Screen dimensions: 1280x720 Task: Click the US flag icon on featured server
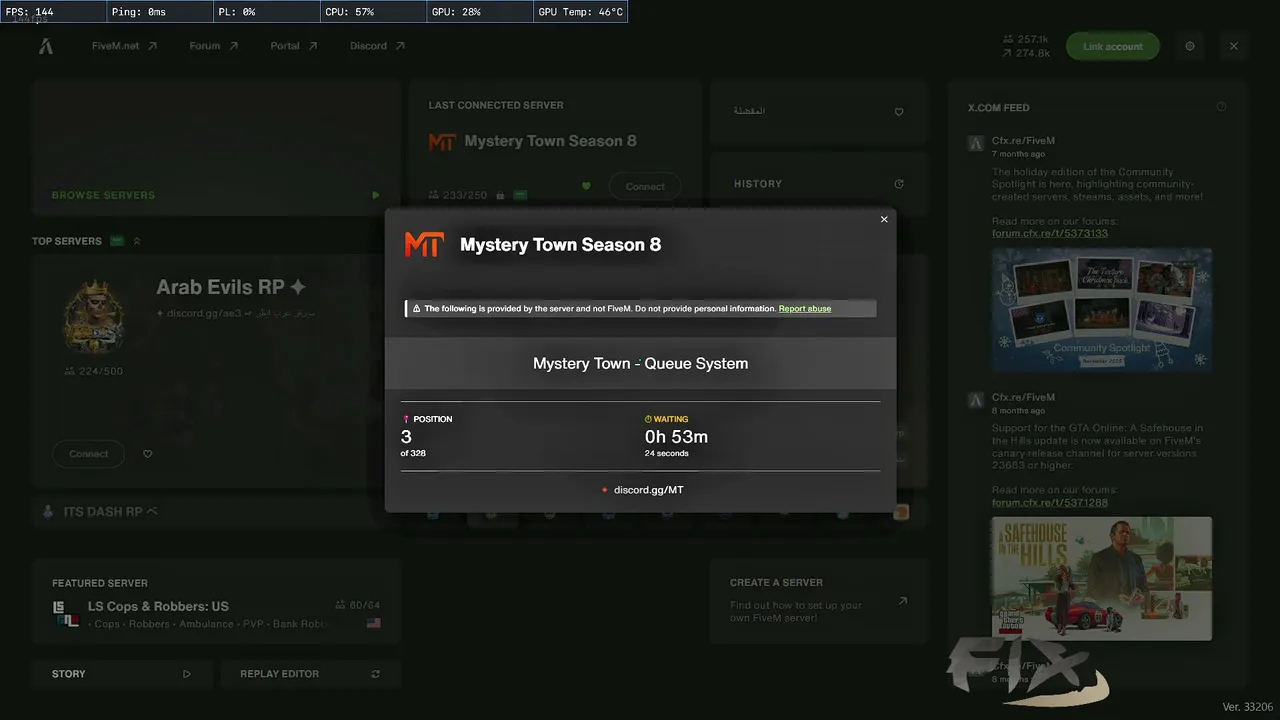pos(374,623)
